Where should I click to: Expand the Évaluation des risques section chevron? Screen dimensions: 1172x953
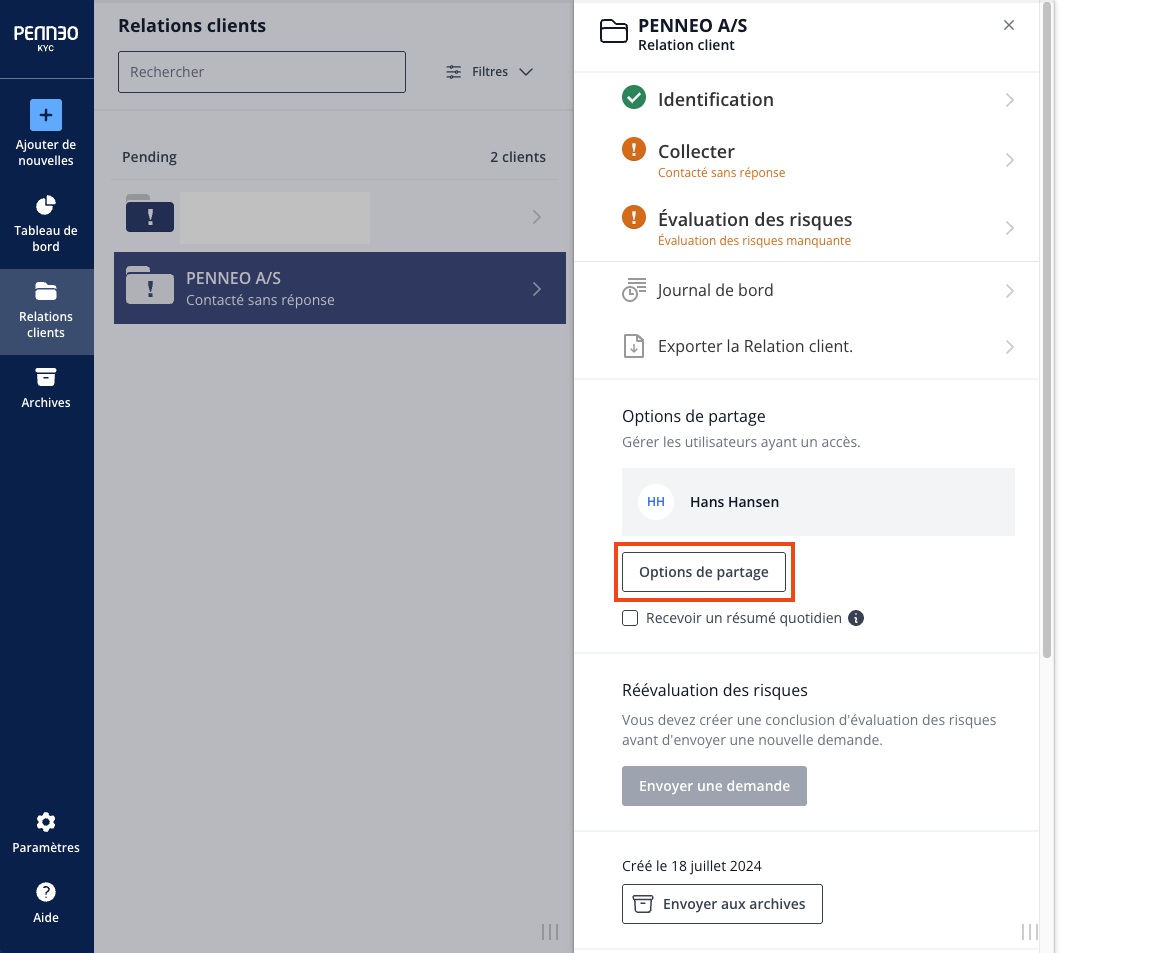(1009, 228)
